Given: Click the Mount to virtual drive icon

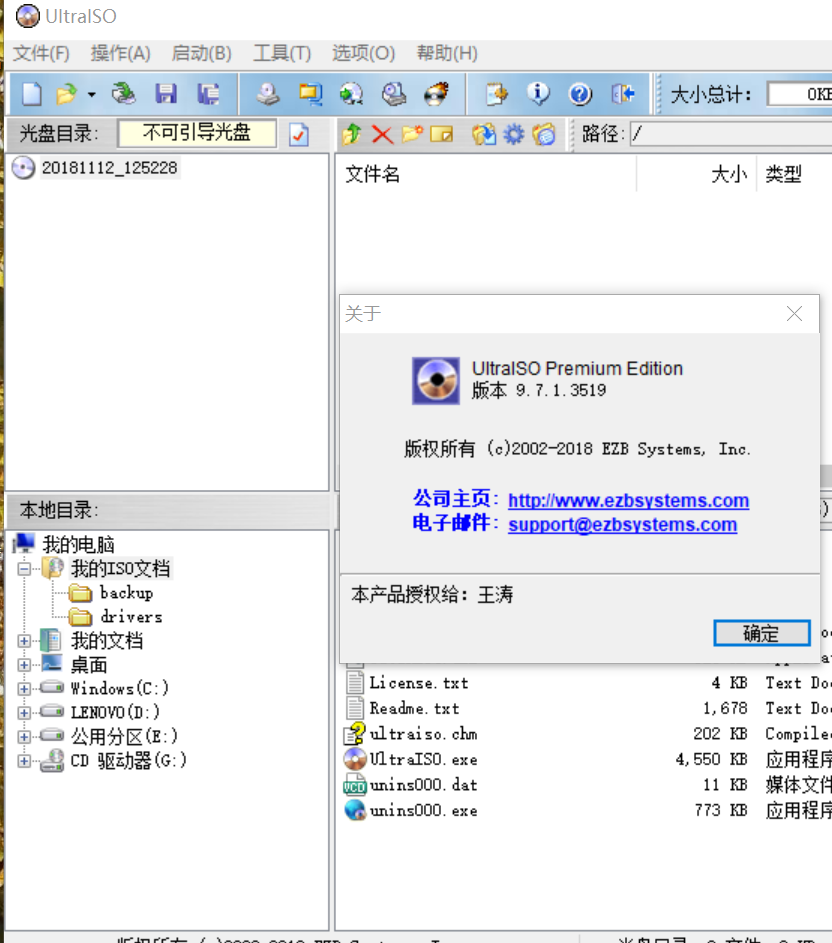Looking at the screenshot, I should [x=394, y=94].
